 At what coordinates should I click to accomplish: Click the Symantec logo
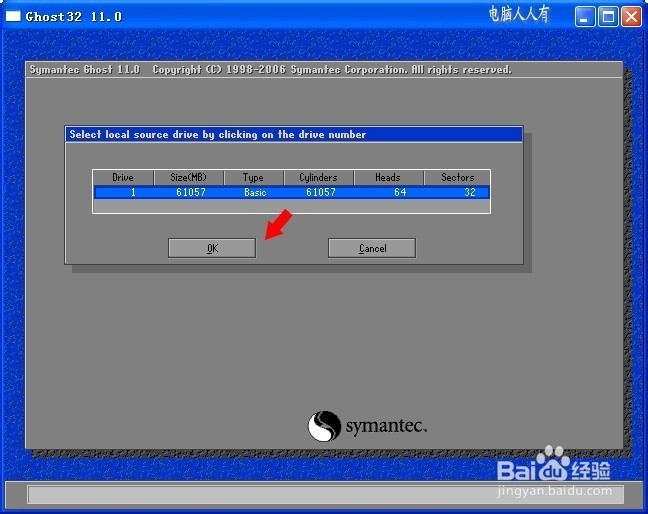pos(367,426)
